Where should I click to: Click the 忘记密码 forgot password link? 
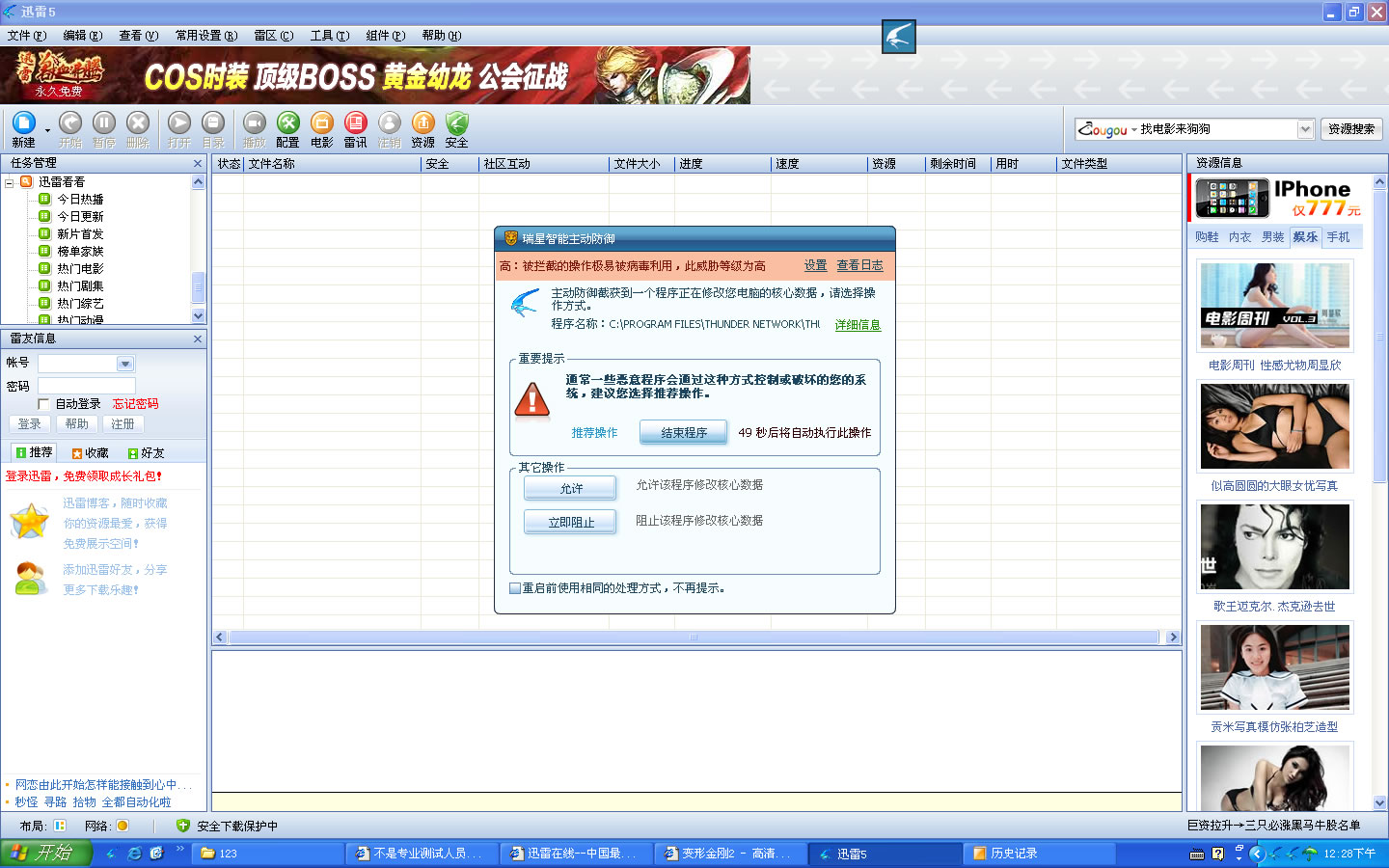pyautogui.click(x=135, y=404)
